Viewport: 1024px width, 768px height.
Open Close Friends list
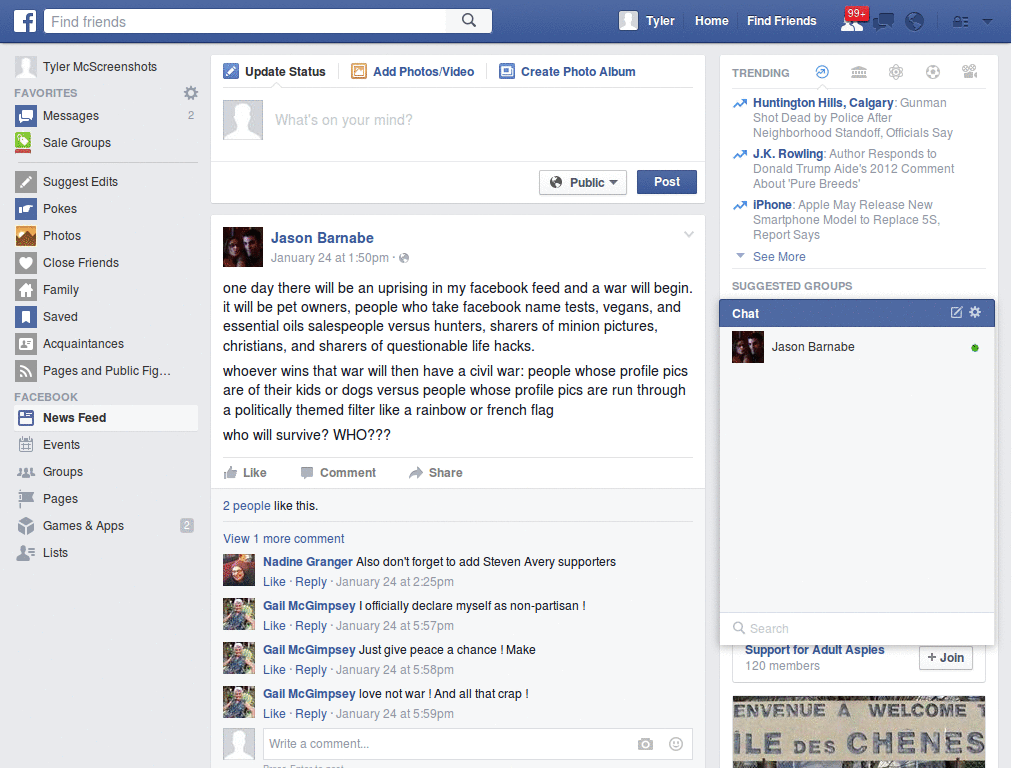(x=106, y=263)
